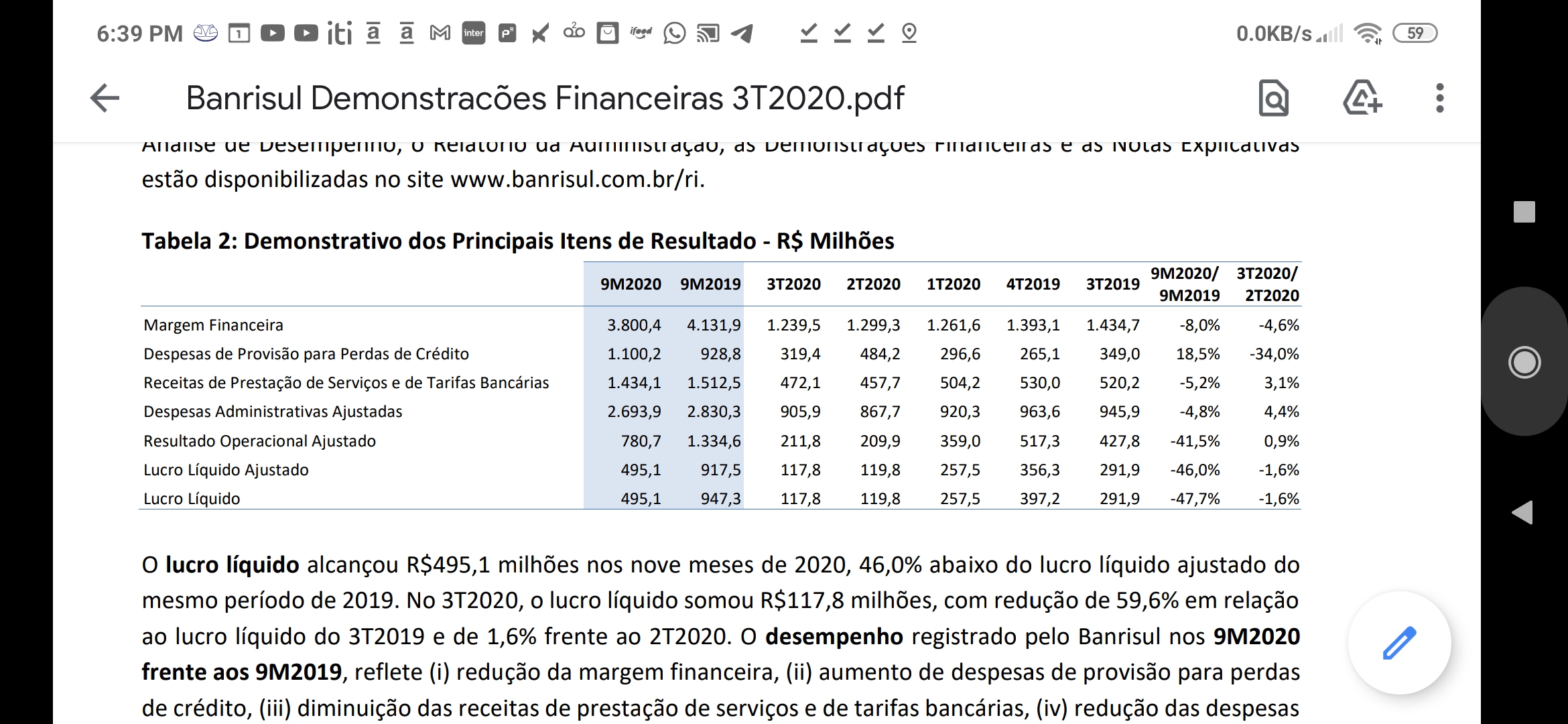Tap the 3T2020 column header

[x=793, y=284]
